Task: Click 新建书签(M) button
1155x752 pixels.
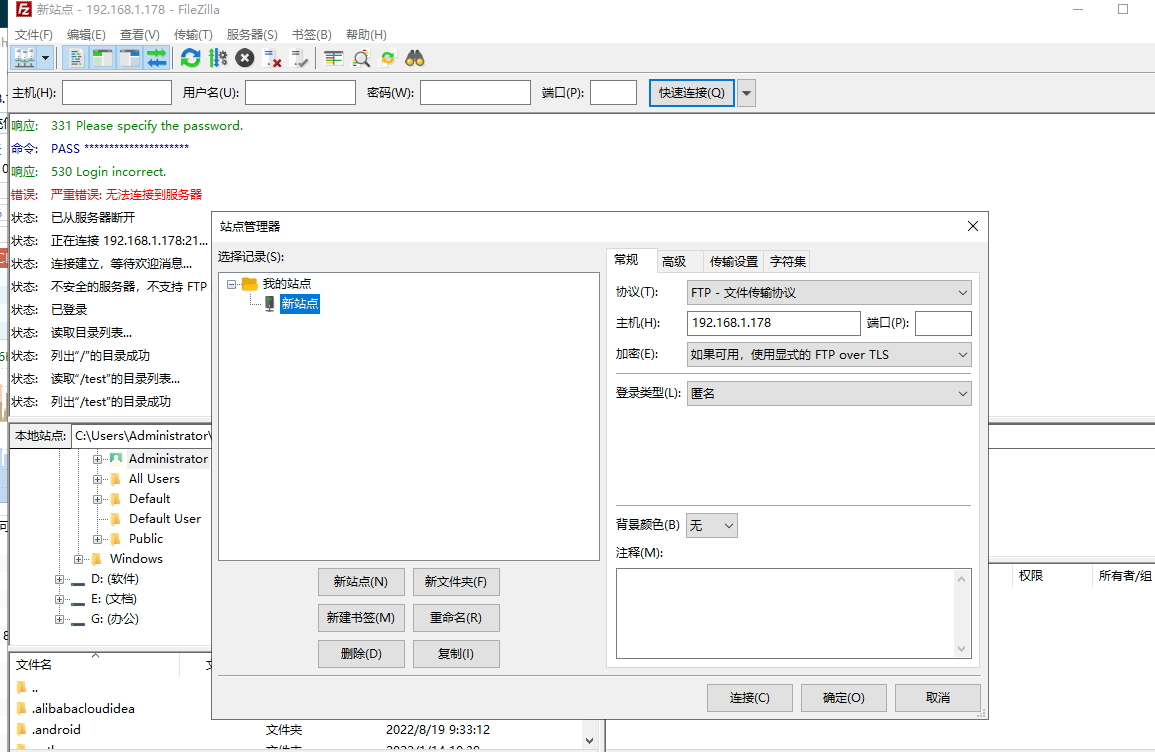Action: (x=361, y=618)
